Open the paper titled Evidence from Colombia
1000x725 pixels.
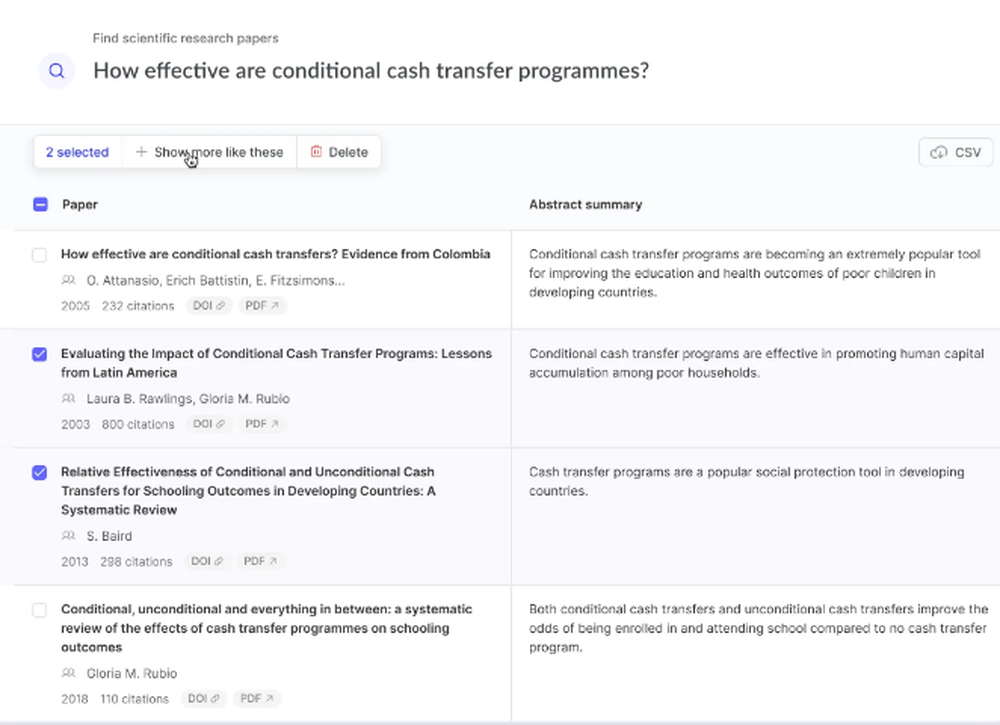(x=275, y=254)
